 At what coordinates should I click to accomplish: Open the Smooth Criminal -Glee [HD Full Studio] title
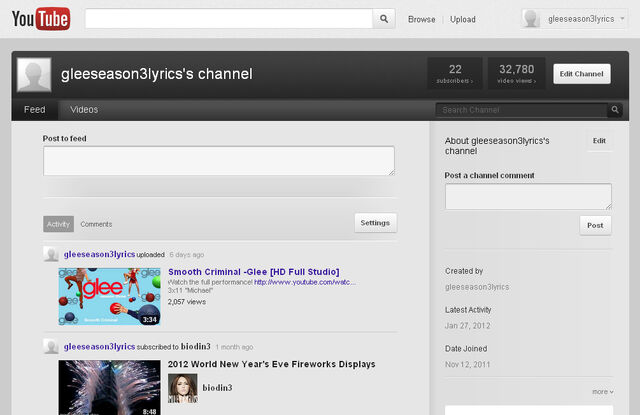coord(253,272)
